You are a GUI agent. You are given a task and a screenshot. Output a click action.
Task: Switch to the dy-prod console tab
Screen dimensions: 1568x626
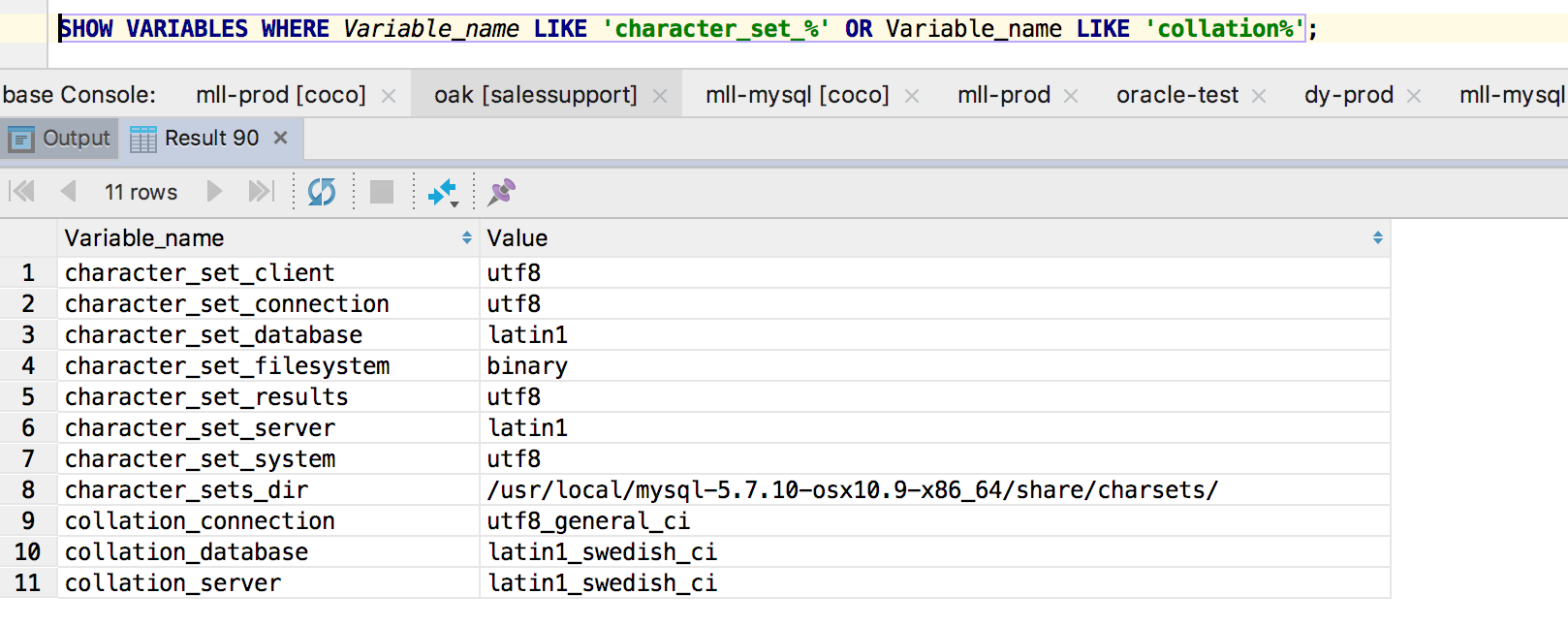point(1348,95)
